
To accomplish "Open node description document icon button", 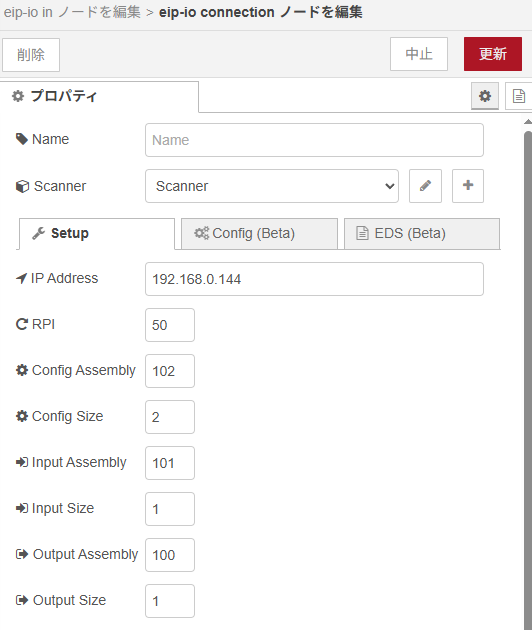I will point(519,96).
